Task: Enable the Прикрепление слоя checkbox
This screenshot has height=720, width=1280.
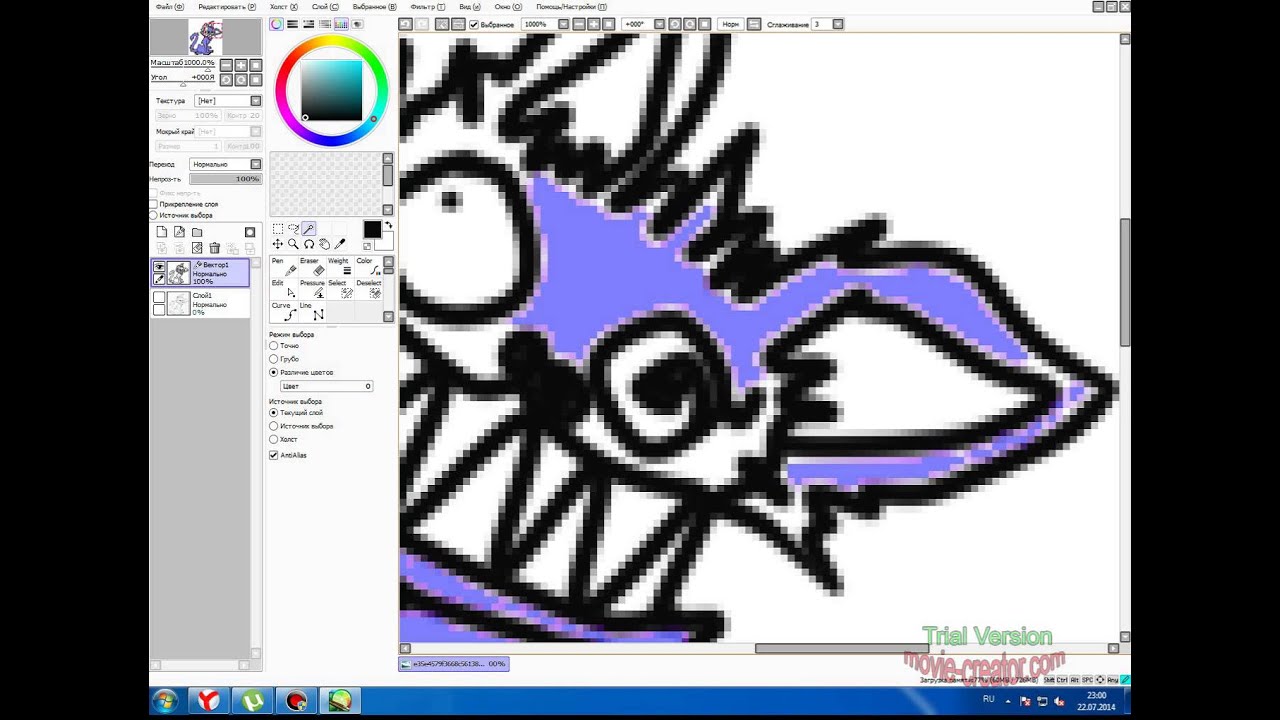Action: (153, 204)
